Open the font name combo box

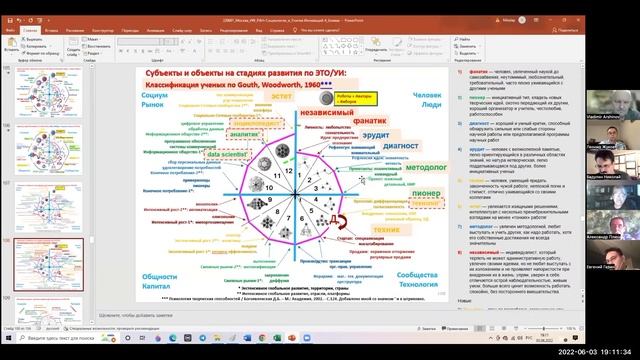[x=141, y=41]
